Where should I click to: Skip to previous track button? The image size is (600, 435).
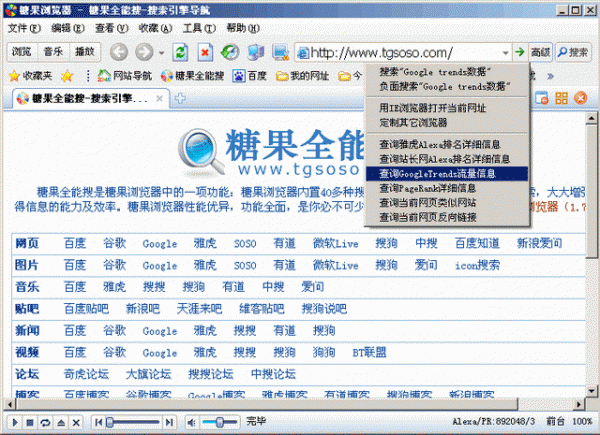pos(98,422)
